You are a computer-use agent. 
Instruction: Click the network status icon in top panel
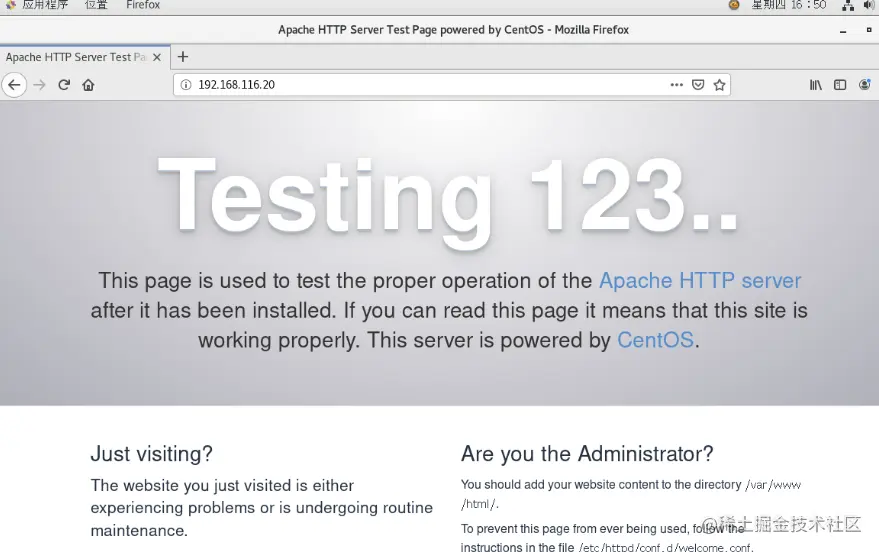(x=848, y=6)
